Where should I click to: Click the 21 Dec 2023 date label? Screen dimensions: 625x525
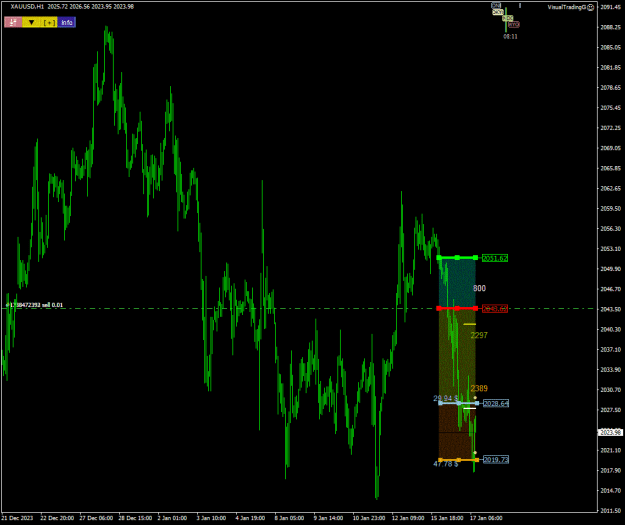tap(17, 518)
